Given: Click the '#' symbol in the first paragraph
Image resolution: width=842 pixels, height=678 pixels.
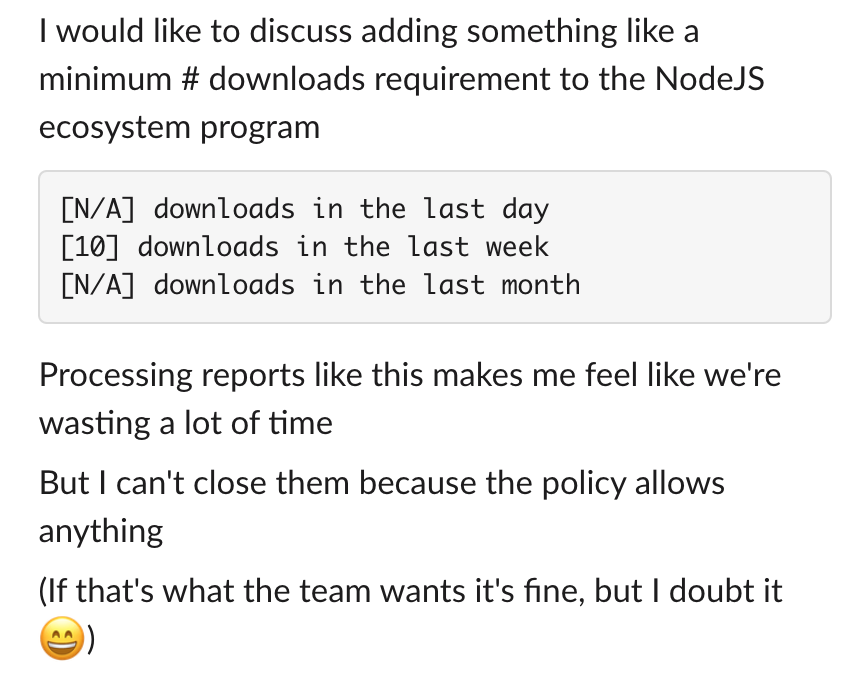Looking at the screenshot, I should tap(190, 79).
